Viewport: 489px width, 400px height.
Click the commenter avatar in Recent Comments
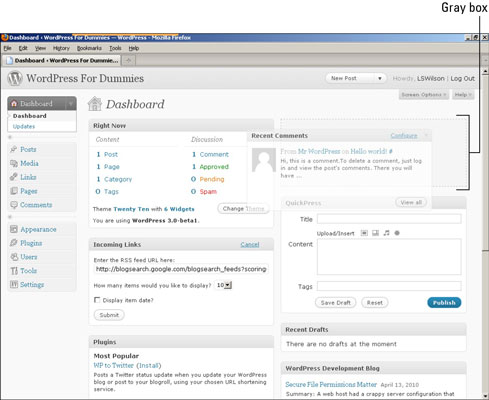[x=264, y=160]
